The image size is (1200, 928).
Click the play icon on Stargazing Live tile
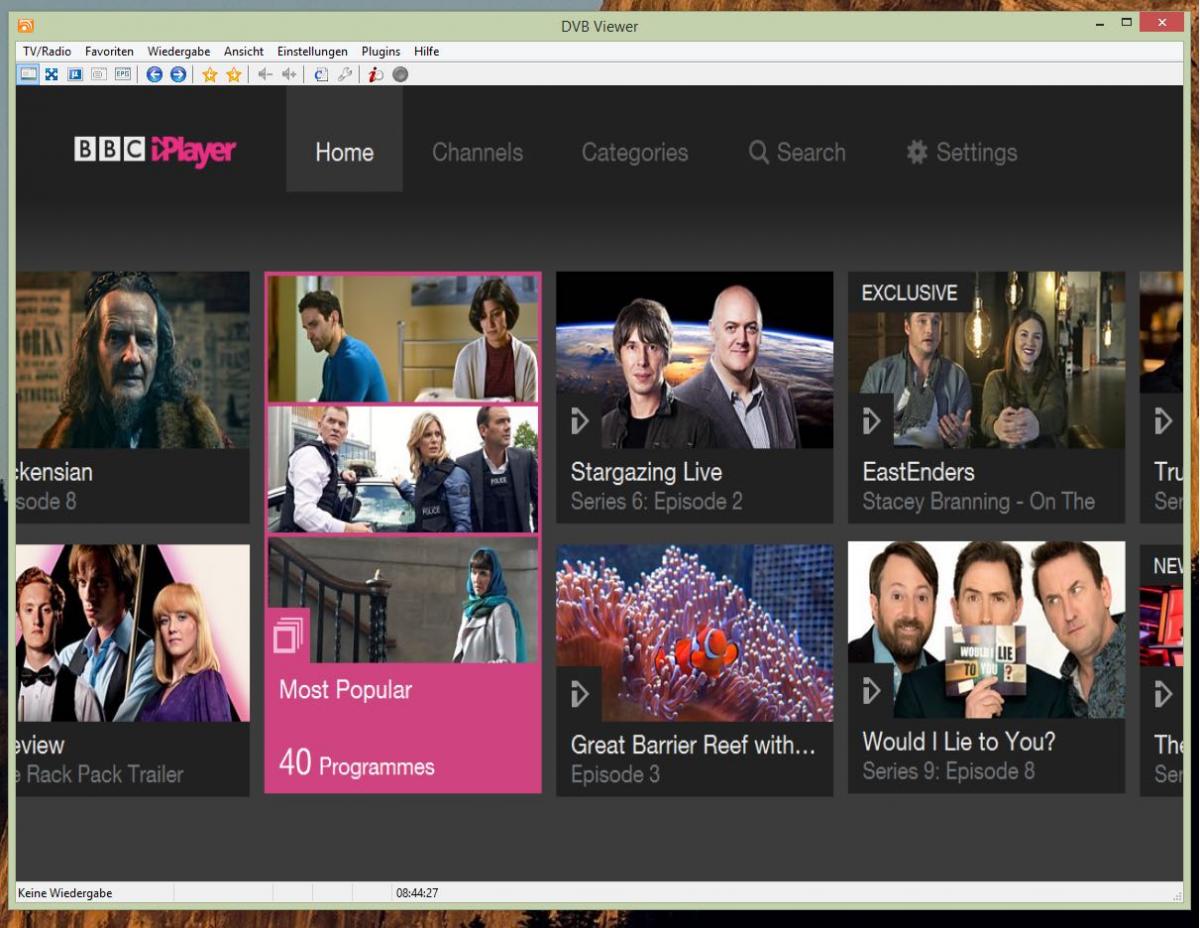(579, 421)
